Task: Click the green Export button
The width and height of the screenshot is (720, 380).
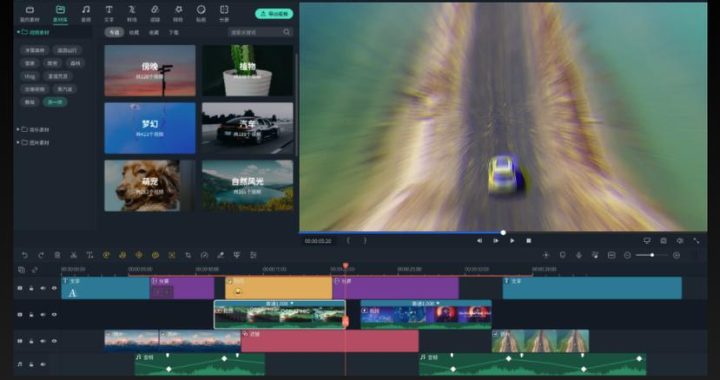Action: click(x=274, y=14)
